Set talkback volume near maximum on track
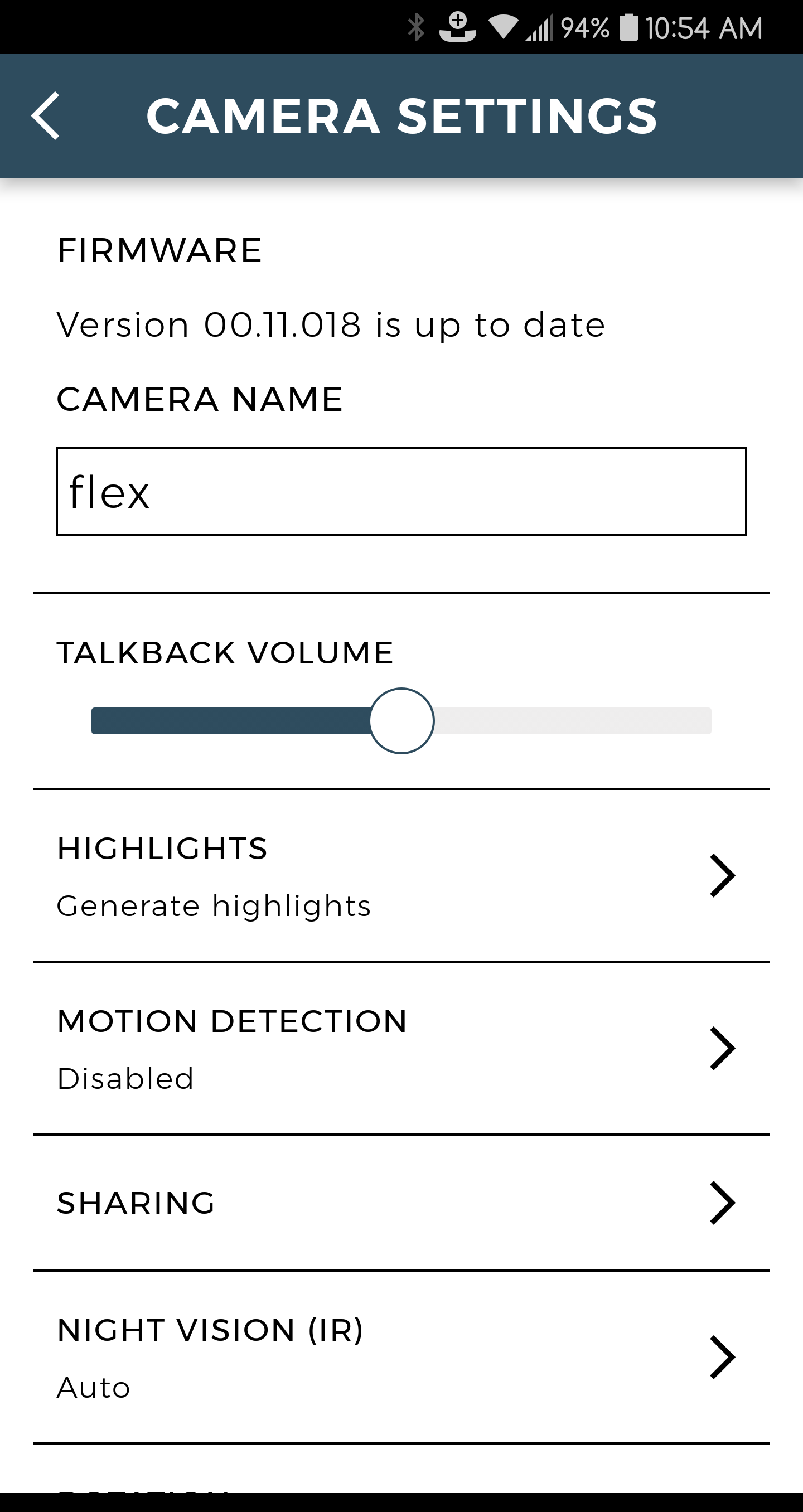Image resolution: width=803 pixels, height=1512 pixels. click(x=693, y=721)
